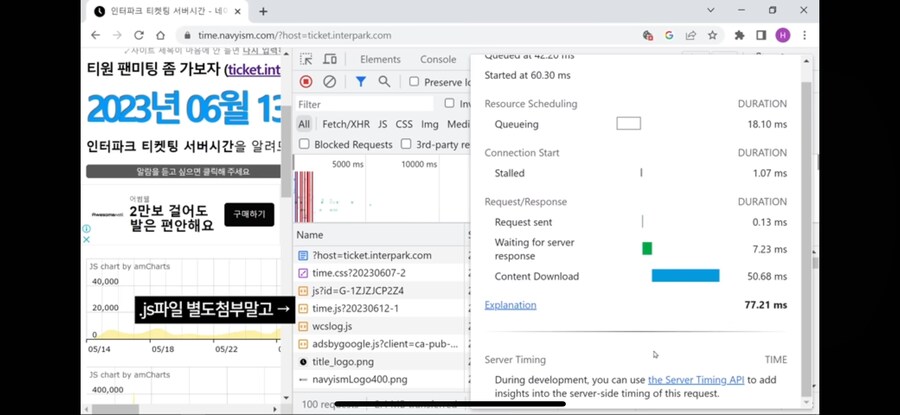Click the gray alarm notice bar
This screenshot has height=415, width=900.
[x=183, y=172]
